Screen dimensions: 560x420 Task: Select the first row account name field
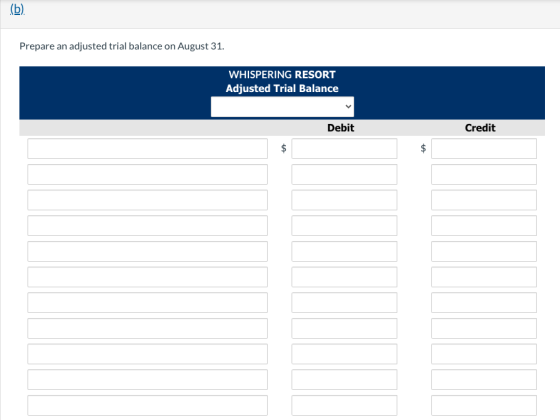(x=148, y=149)
